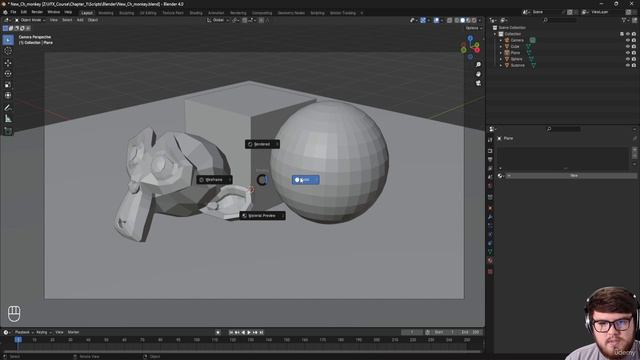Open the Add menu in viewport header
This screenshot has width=640, height=360.
tap(80, 20)
